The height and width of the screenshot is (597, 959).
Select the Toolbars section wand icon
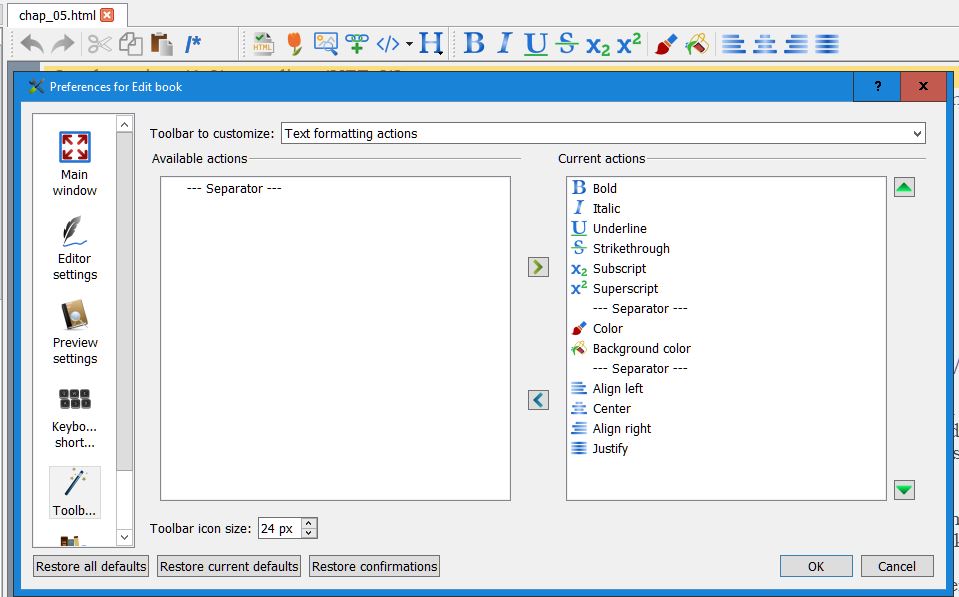point(75,493)
